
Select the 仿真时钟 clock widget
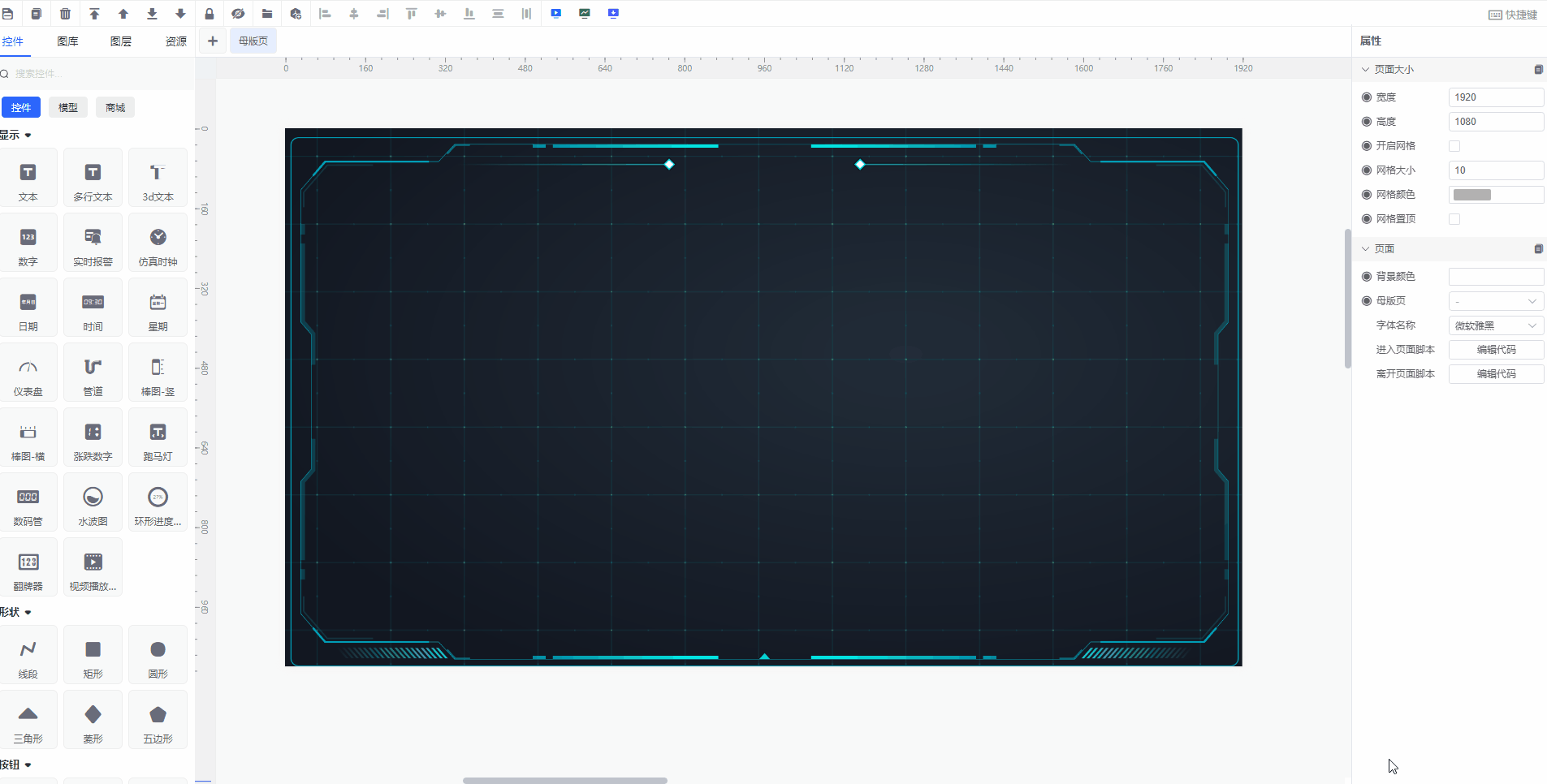point(158,243)
